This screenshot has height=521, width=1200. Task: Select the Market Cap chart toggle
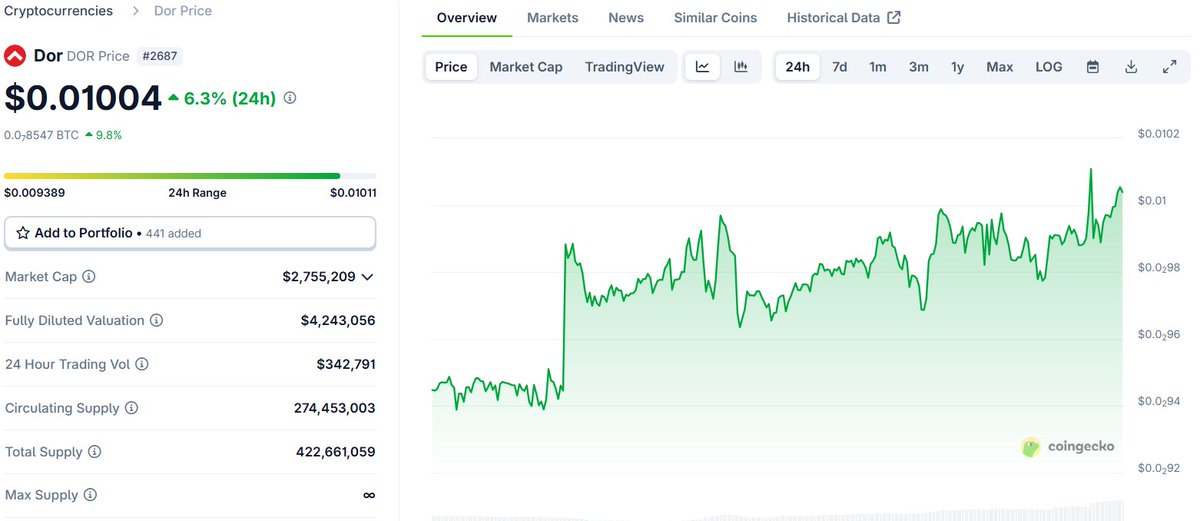pyautogui.click(x=526, y=67)
